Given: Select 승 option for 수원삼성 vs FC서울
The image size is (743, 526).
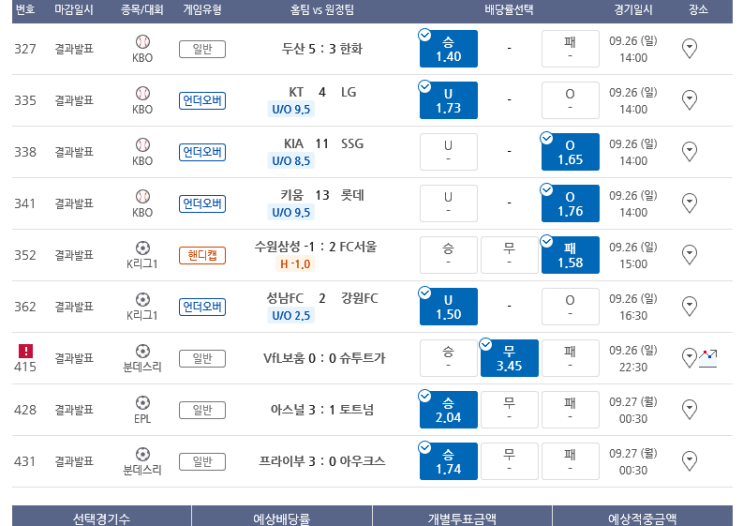Looking at the screenshot, I should click(448, 255).
